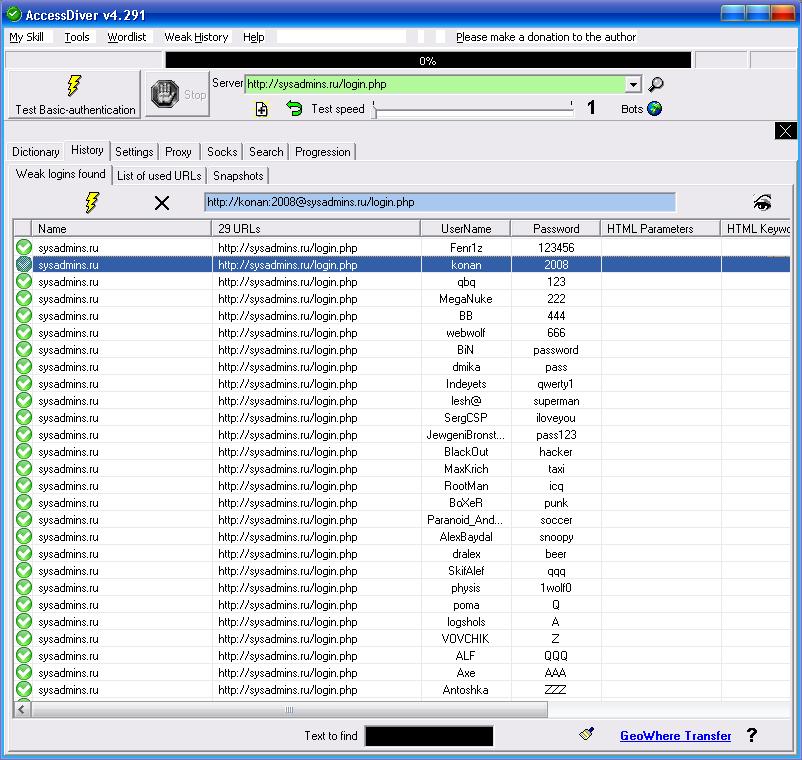Click the Stop hand button
Image resolution: width=802 pixels, height=760 pixels.
[x=177, y=95]
